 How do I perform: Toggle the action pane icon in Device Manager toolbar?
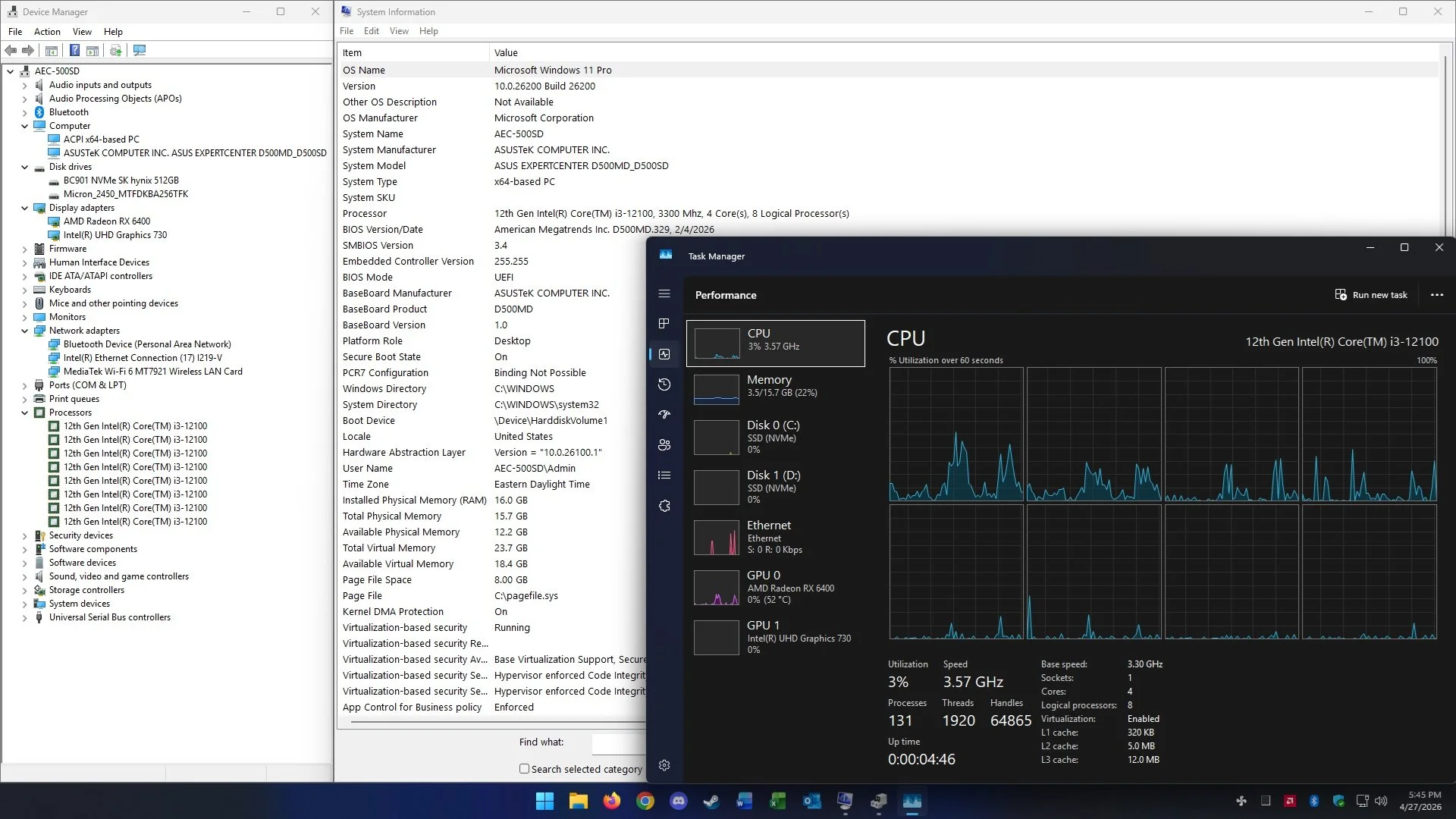point(93,51)
